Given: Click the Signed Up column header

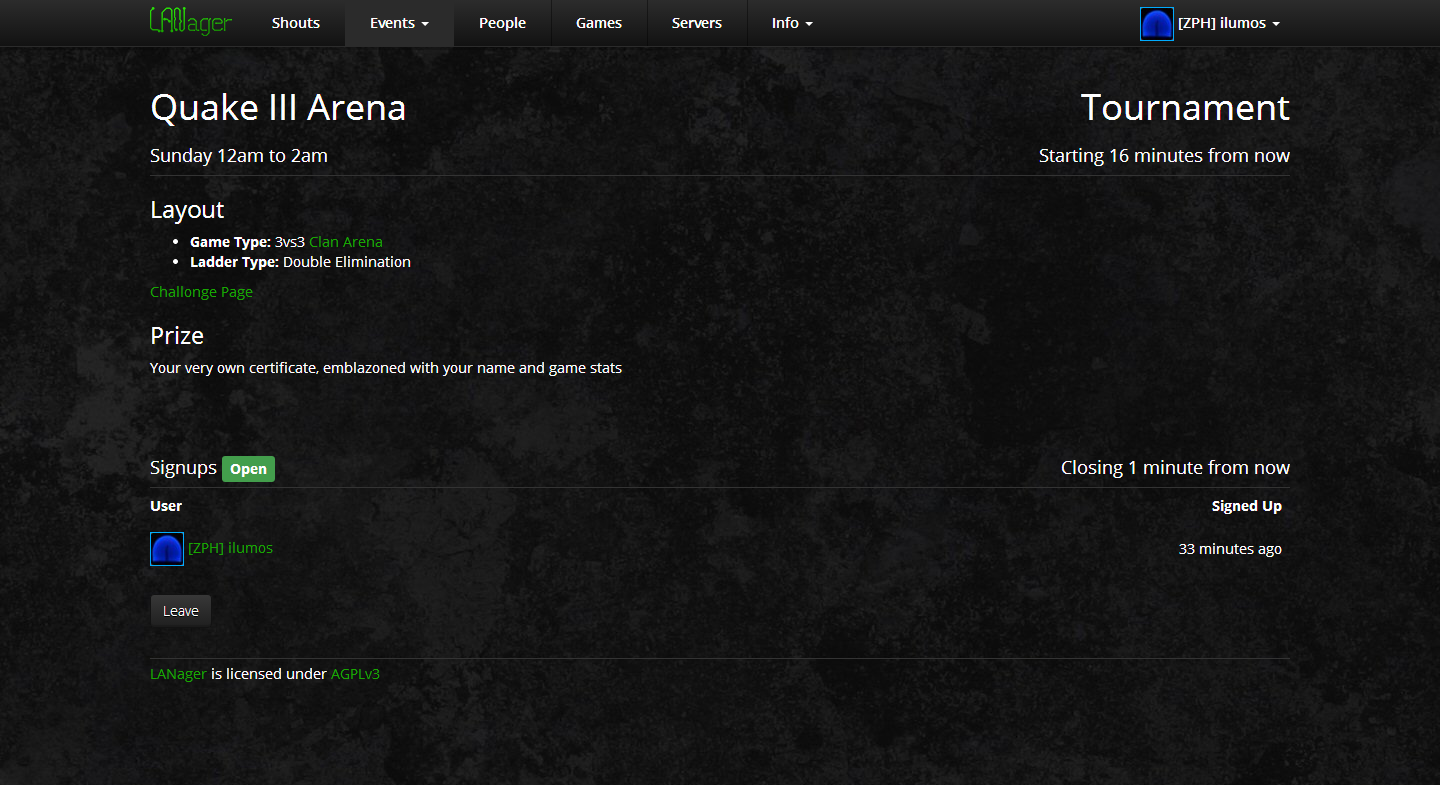Looking at the screenshot, I should (x=1246, y=506).
